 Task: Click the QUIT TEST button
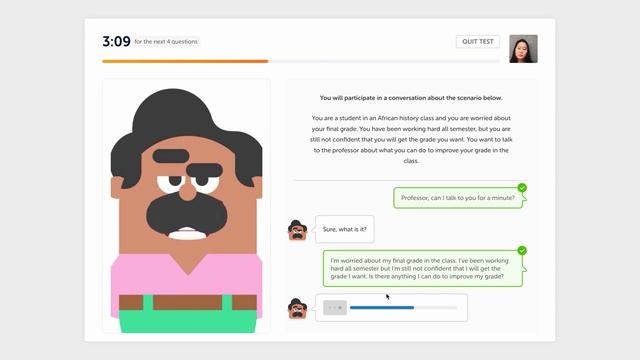point(478,42)
